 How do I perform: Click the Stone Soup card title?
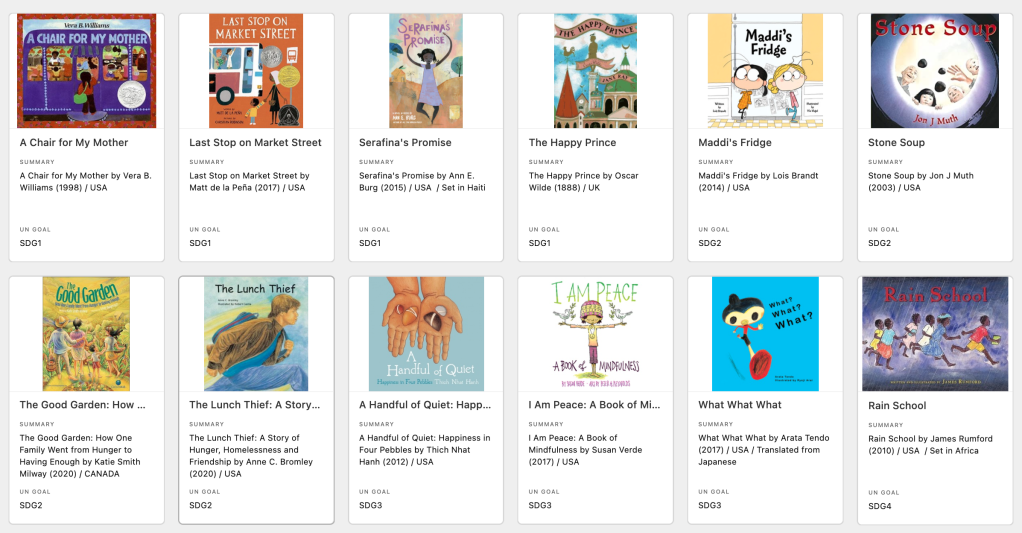[x=896, y=143]
